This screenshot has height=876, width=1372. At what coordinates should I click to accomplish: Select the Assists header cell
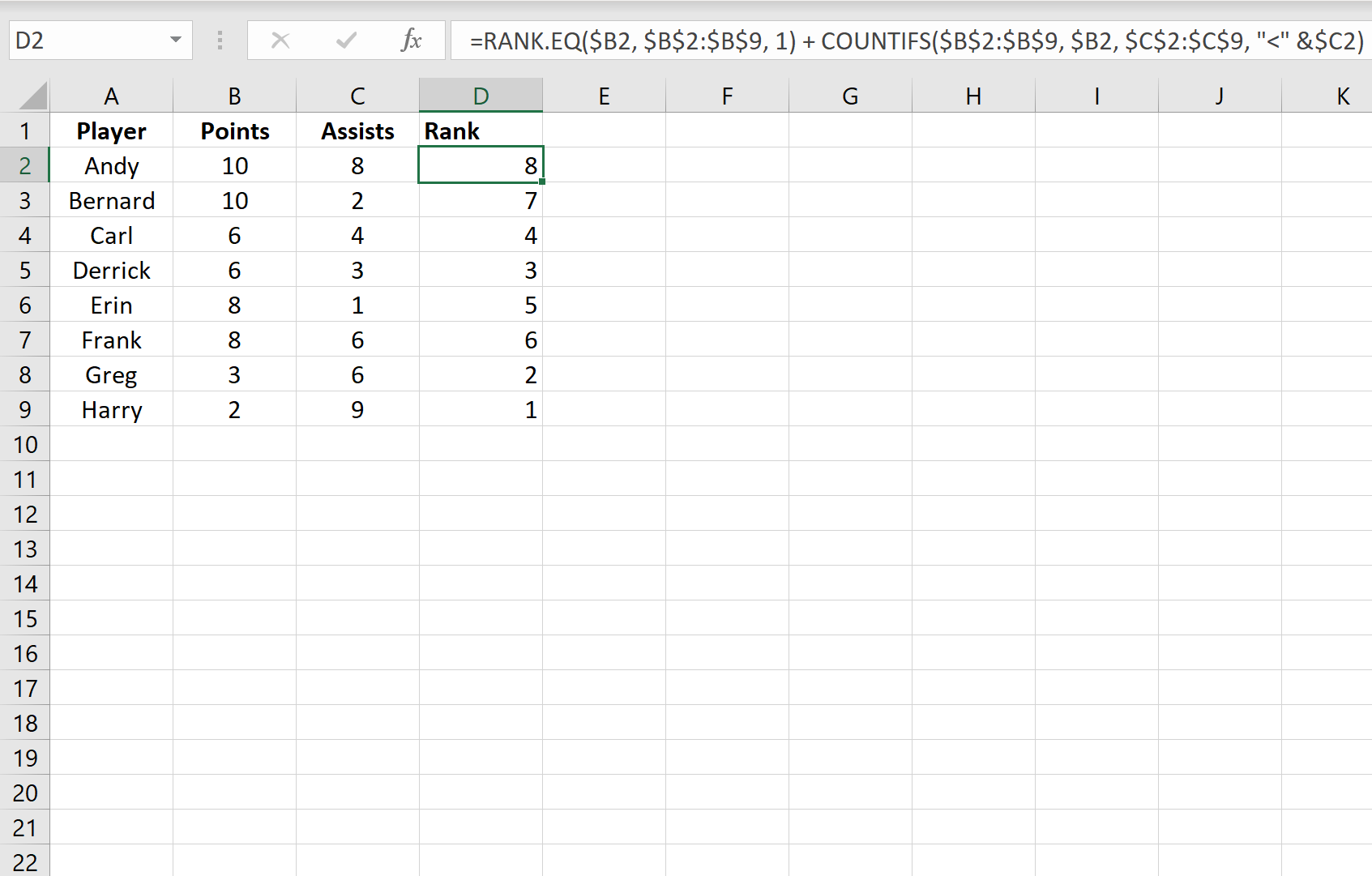point(357,130)
